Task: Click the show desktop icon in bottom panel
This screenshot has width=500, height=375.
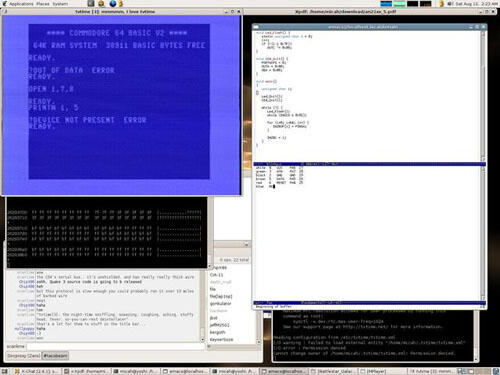Action: coord(4,371)
